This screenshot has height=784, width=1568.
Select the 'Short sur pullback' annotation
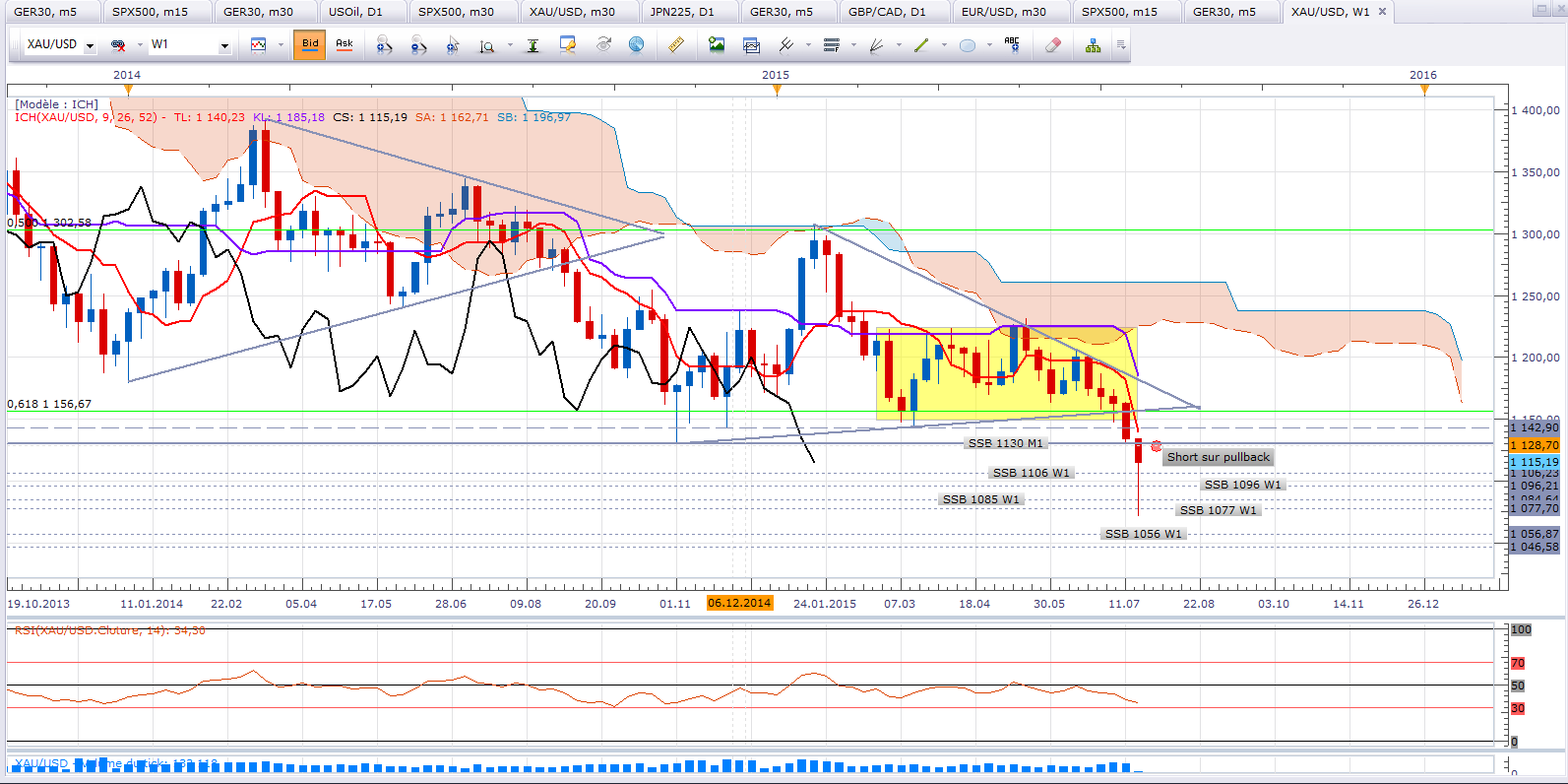1219,457
